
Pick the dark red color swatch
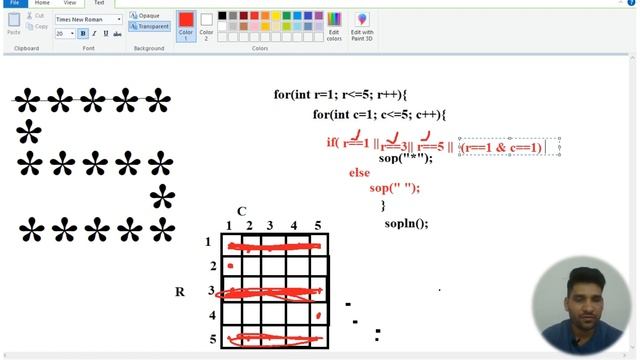[244, 16]
